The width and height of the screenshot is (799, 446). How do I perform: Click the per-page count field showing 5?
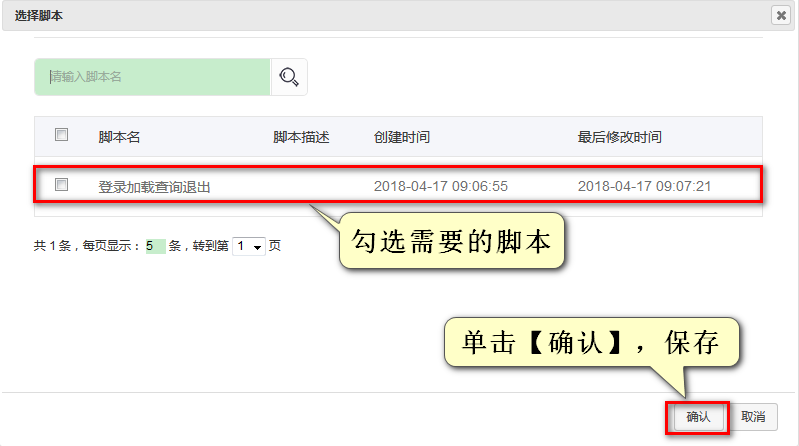point(154,246)
